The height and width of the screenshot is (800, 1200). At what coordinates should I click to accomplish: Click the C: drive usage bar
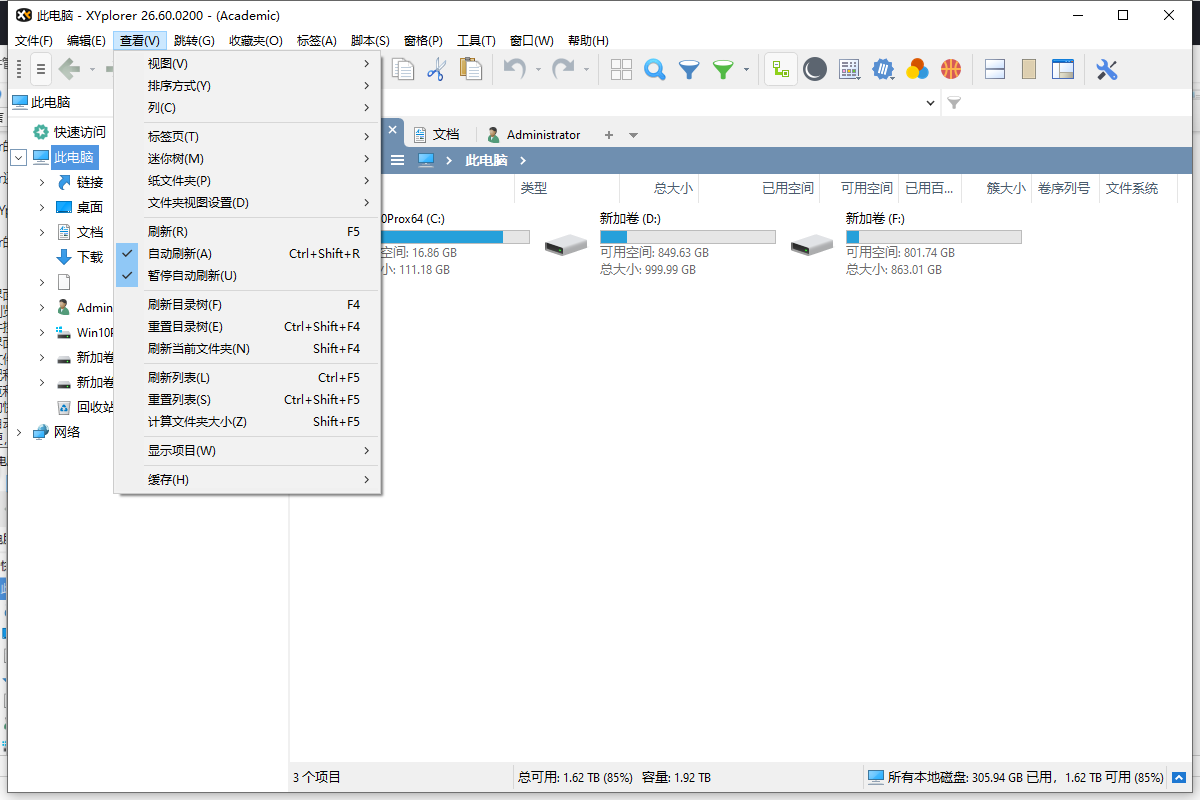[x=455, y=237]
